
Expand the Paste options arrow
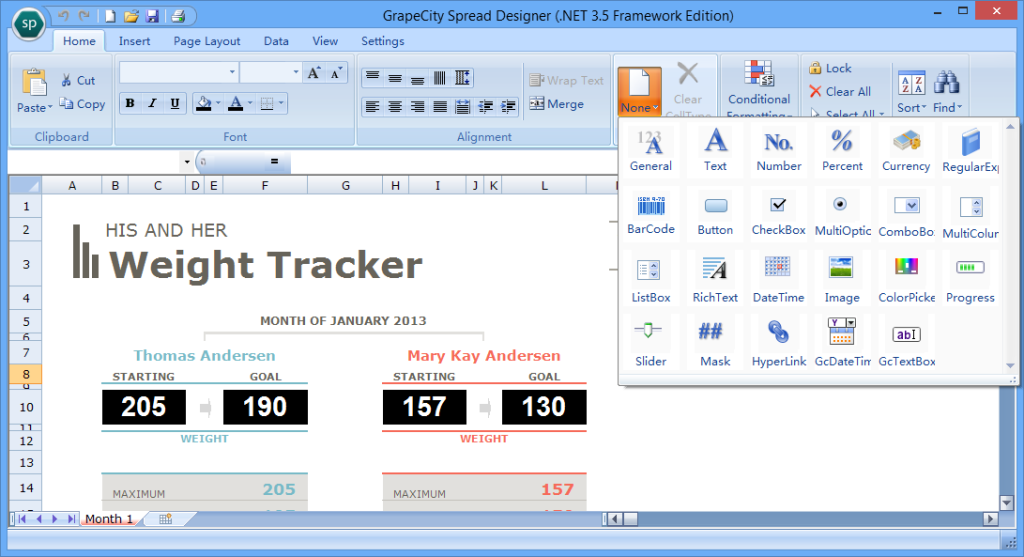point(50,108)
